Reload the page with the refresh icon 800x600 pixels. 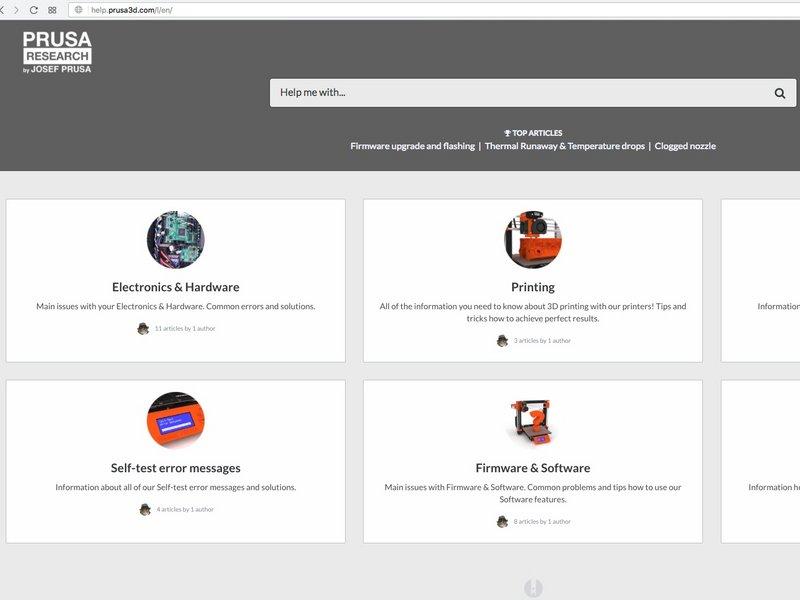(x=34, y=10)
